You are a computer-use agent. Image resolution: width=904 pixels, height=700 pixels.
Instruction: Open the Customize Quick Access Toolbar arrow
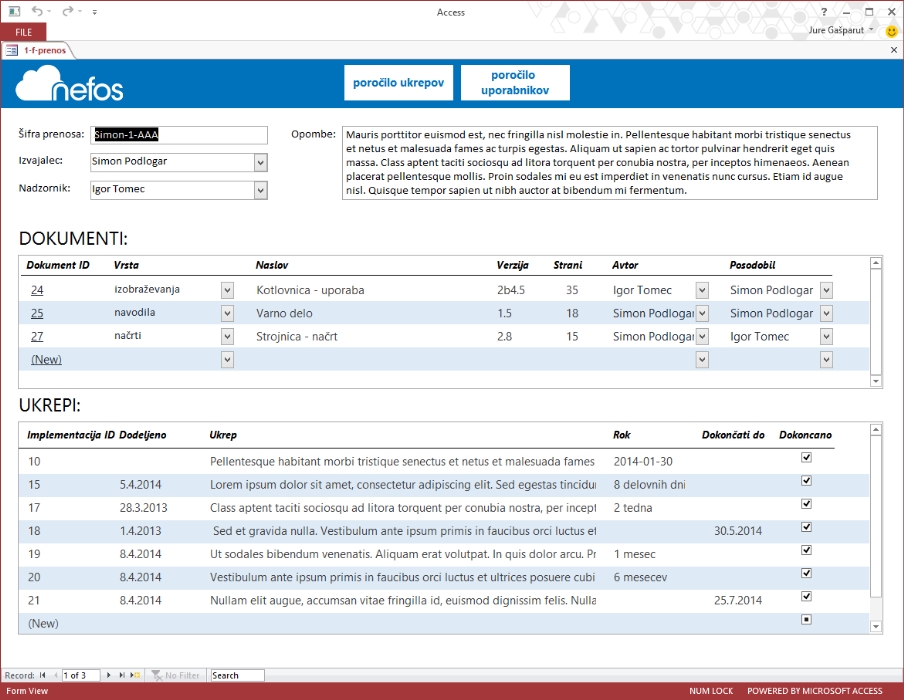95,12
